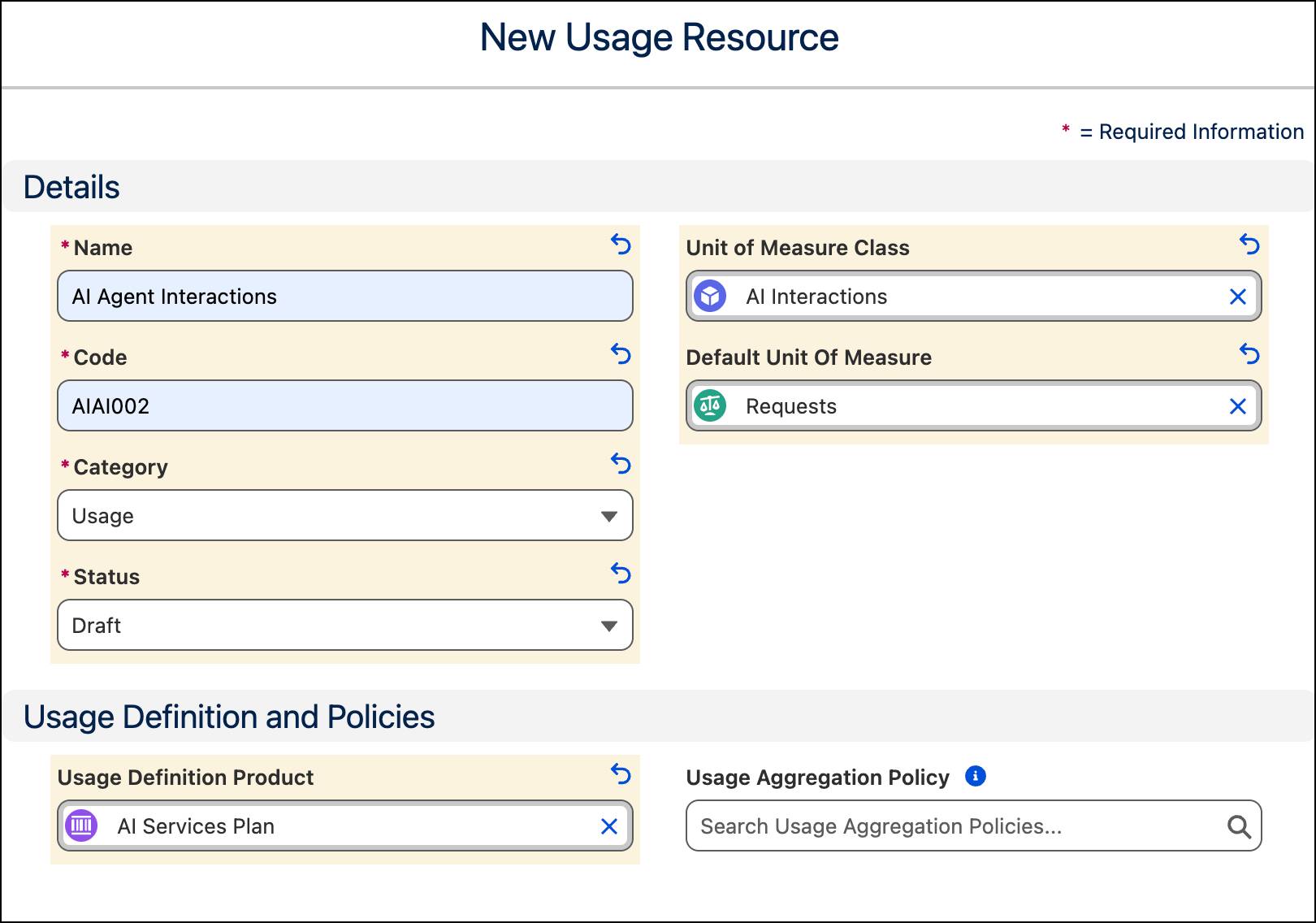This screenshot has width=1316, height=923.
Task: Click the Requests scale icon
Action: pos(710,405)
